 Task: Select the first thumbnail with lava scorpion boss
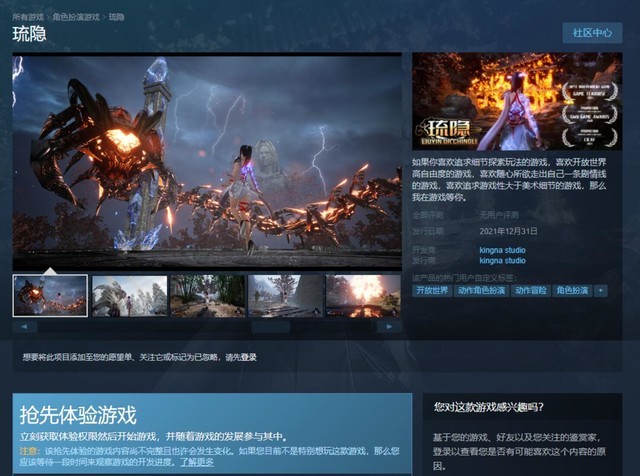click(x=50, y=296)
